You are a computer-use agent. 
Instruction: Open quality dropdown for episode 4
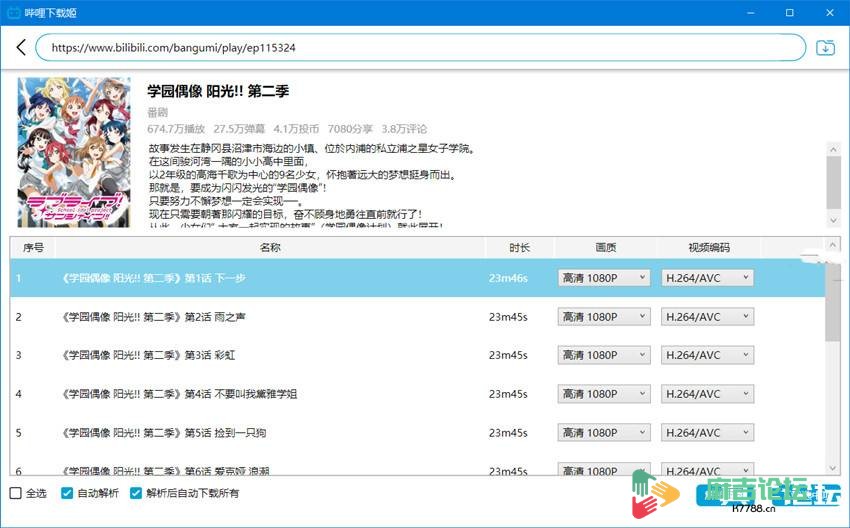[x=603, y=394]
